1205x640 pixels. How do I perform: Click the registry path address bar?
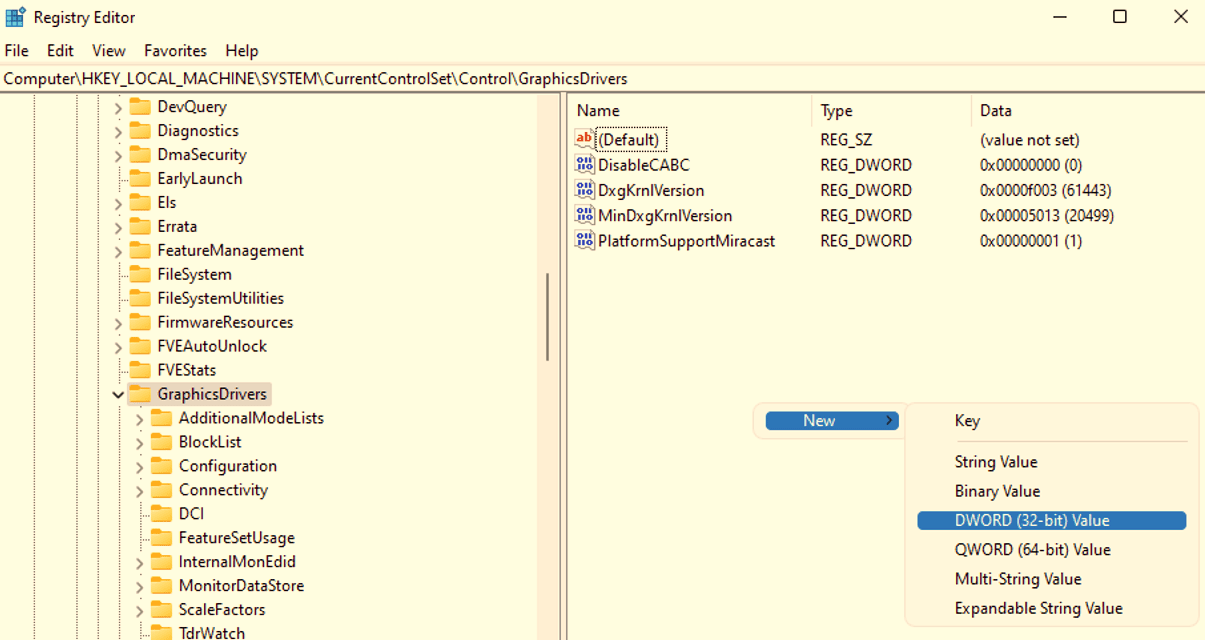pos(602,78)
